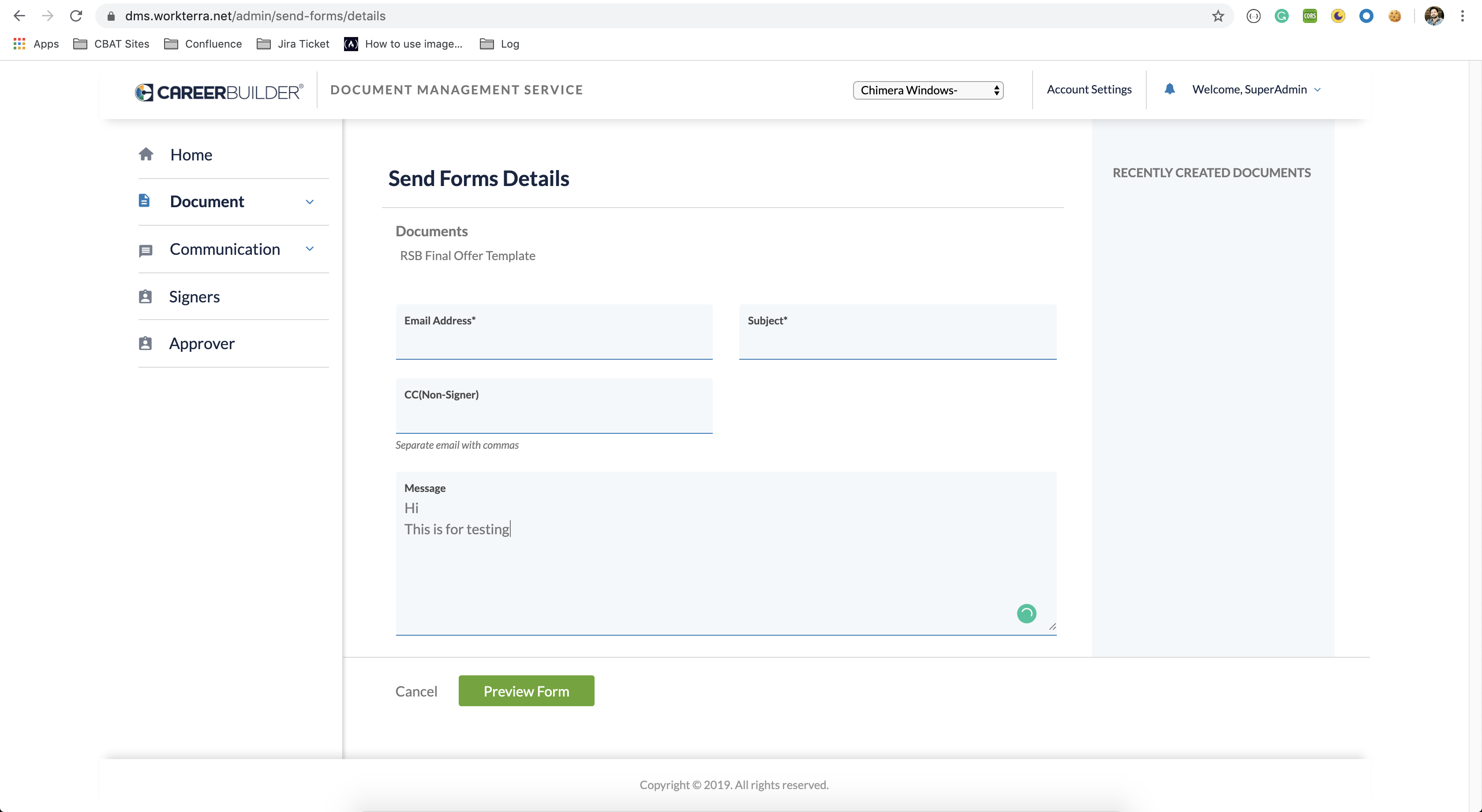
Task: Click the Cancel link
Action: [416, 691]
